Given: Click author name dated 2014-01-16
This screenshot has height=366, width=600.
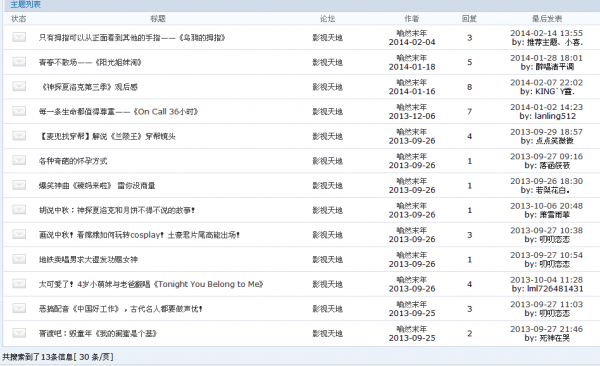Looking at the screenshot, I should [x=412, y=83].
